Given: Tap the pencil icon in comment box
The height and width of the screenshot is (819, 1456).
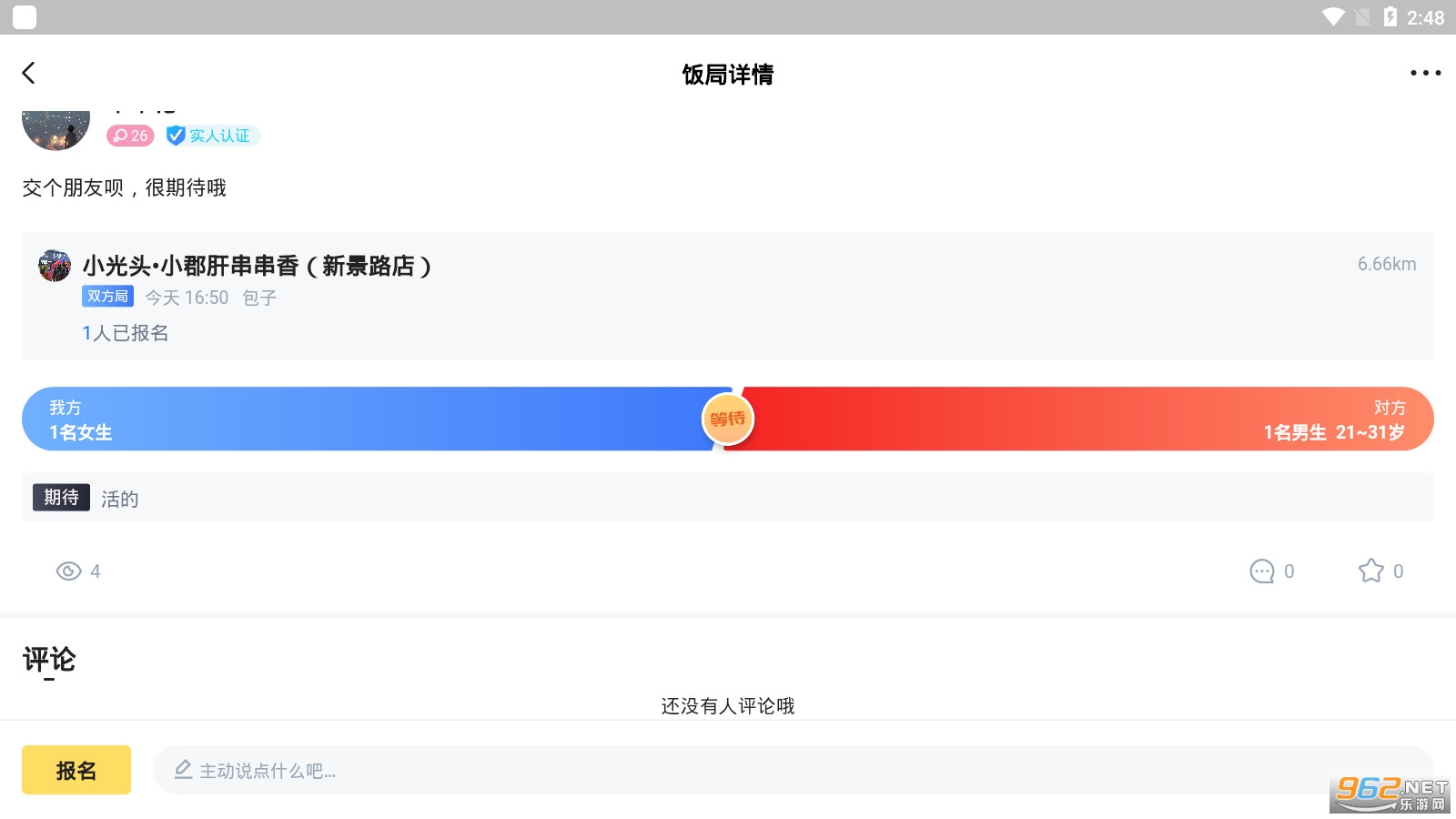Looking at the screenshot, I should (183, 770).
